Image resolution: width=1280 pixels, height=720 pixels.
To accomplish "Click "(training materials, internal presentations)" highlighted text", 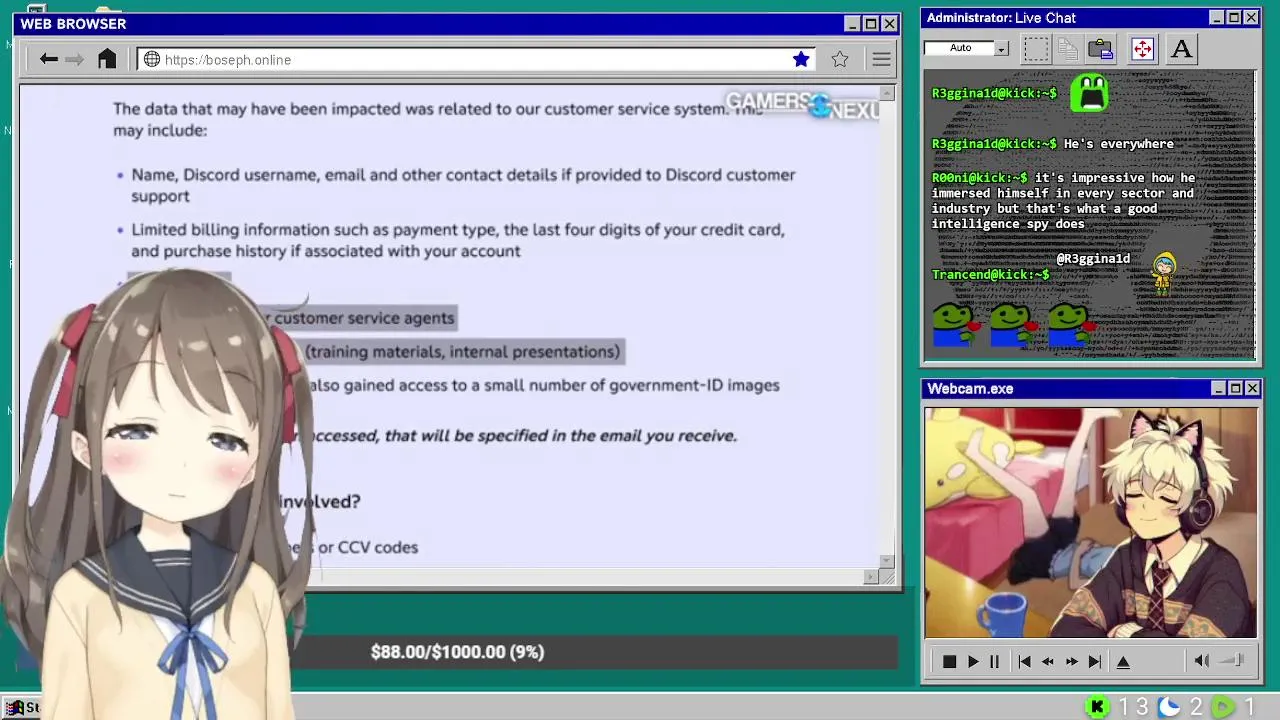I will point(462,351).
